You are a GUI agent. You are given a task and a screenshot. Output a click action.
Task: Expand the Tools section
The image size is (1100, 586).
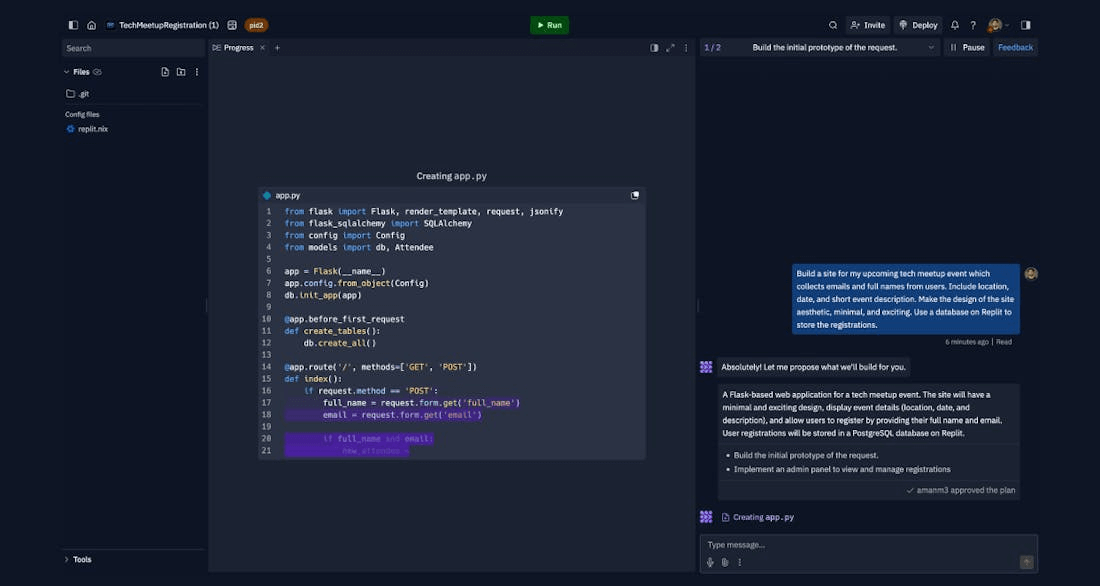[79, 559]
